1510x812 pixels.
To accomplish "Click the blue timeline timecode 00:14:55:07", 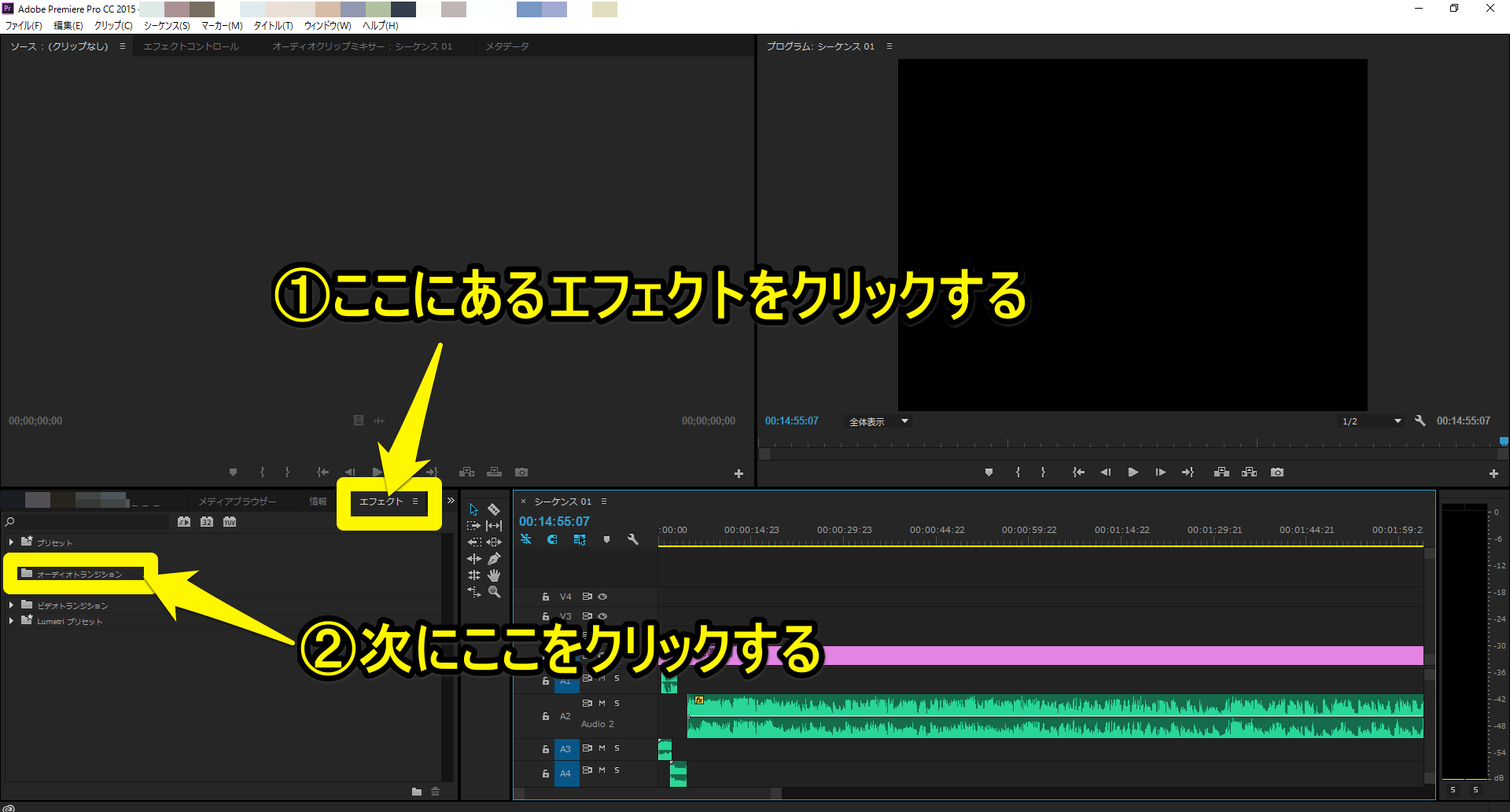I will tap(554, 521).
